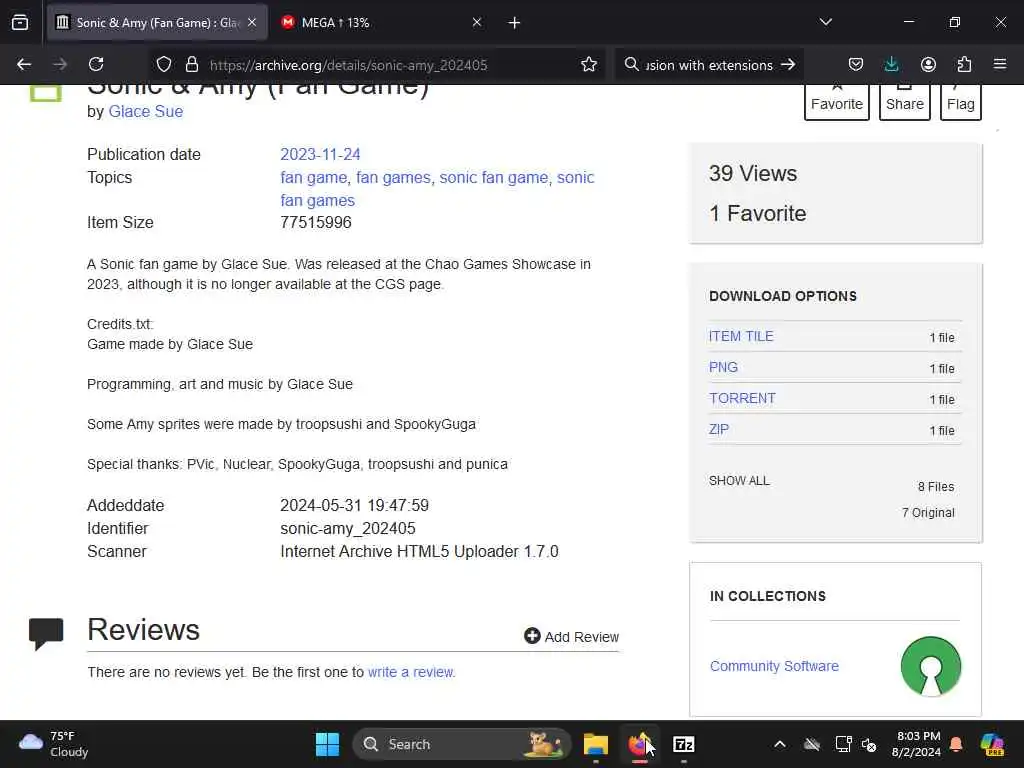
Task: Download the ZIP option
Action: (718, 429)
